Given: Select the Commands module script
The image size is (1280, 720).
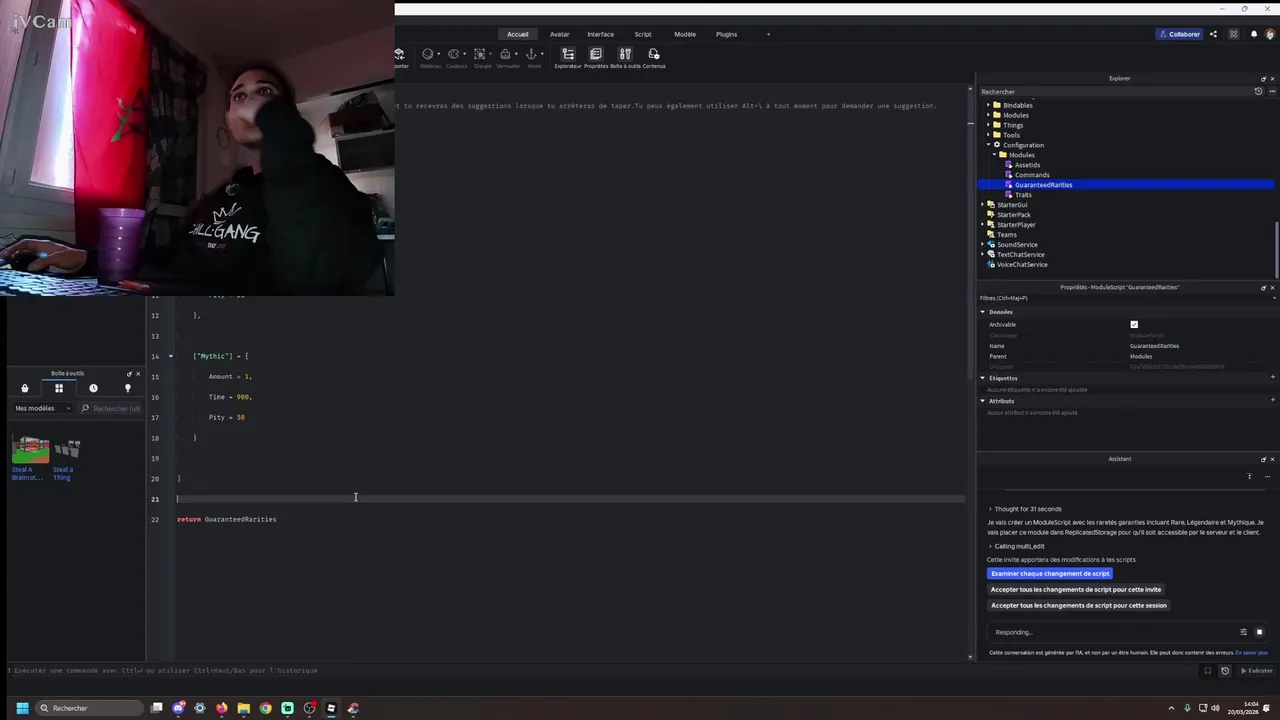Looking at the screenshot, I should [1032, 175].
